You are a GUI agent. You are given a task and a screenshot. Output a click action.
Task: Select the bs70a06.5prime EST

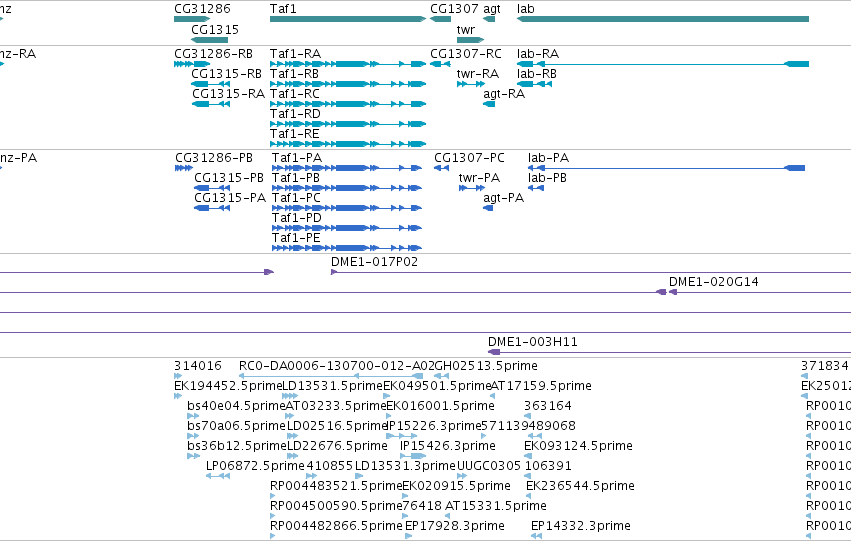pos(194,436)
